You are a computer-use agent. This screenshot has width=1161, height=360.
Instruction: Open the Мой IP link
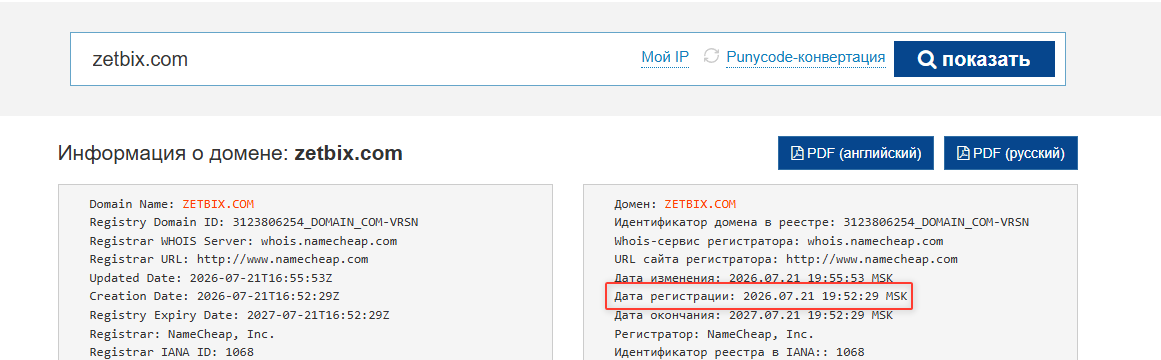pos(665,57)
